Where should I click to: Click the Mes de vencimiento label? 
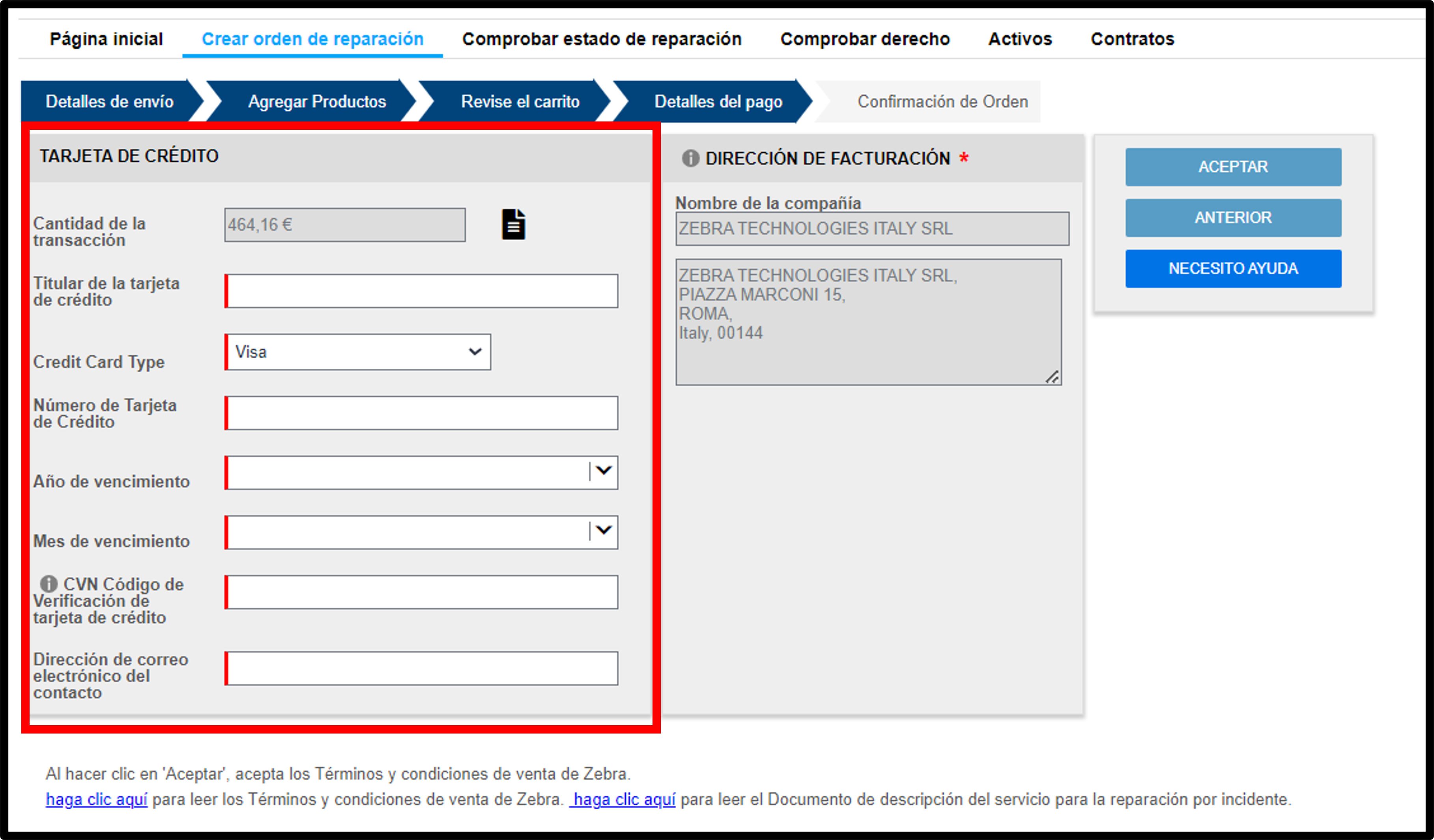click(111, 541)
